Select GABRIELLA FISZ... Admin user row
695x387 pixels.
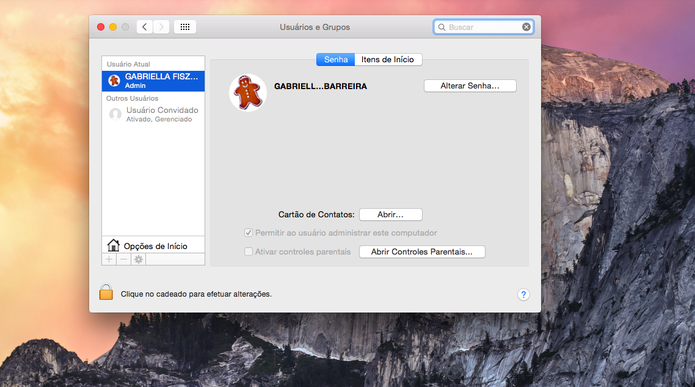coord(153,81)
